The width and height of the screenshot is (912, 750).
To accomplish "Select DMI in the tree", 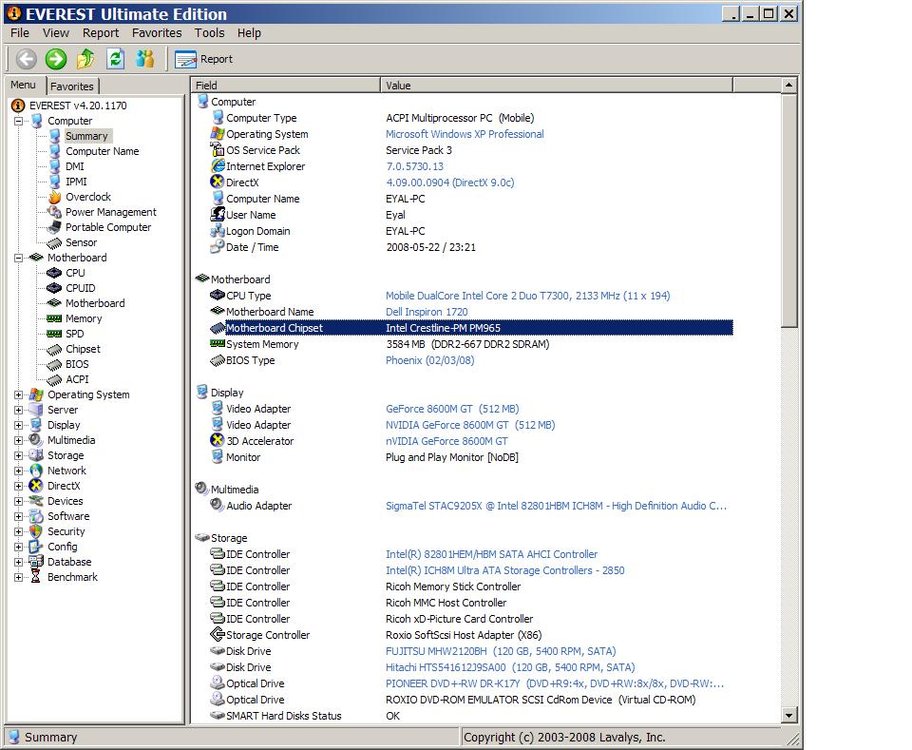I will click(74, 166).
